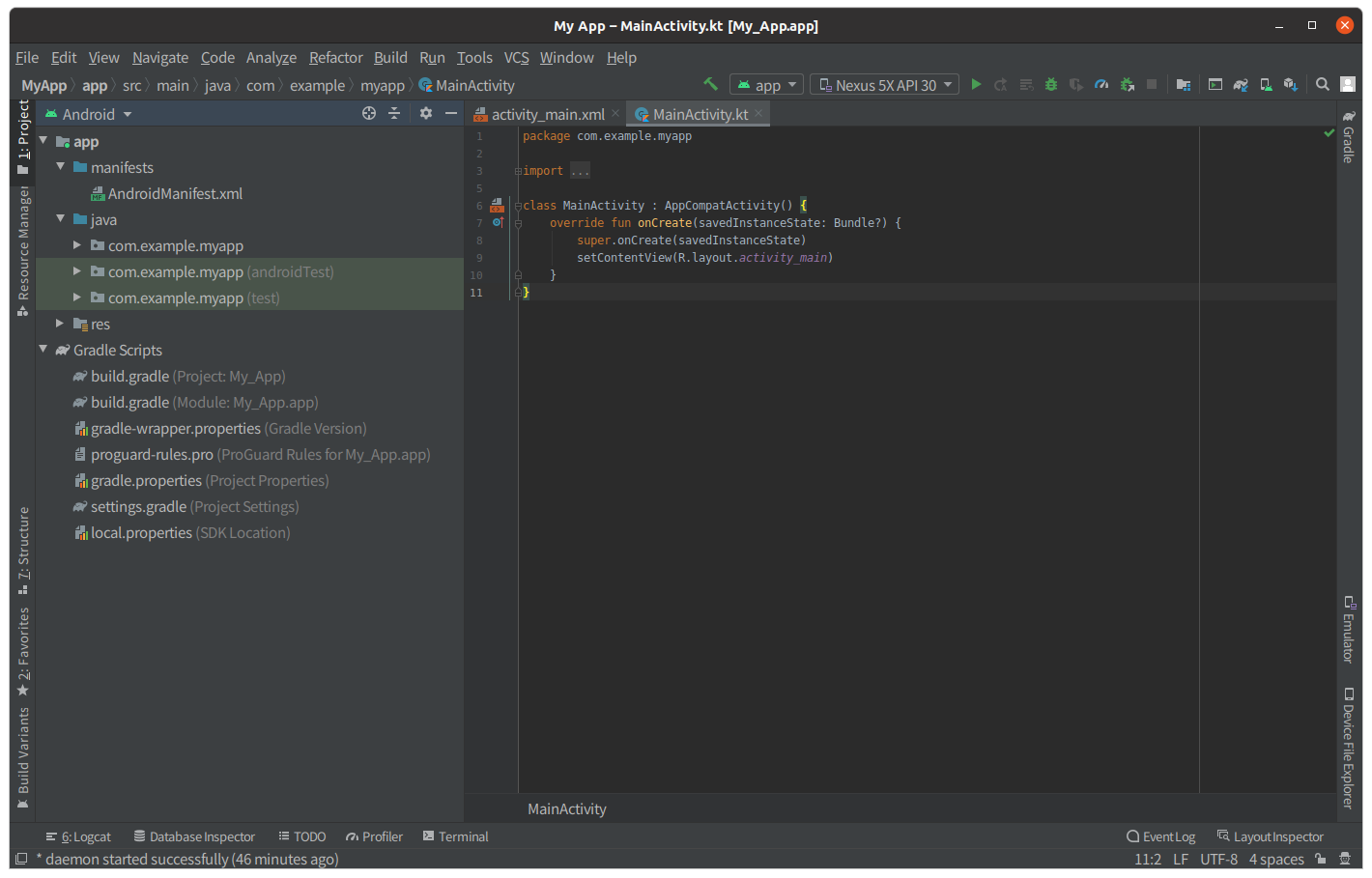Click Apply Code Changes icon
The width and height of the screenshot is (1372, 878).
tap(1026, 85)
